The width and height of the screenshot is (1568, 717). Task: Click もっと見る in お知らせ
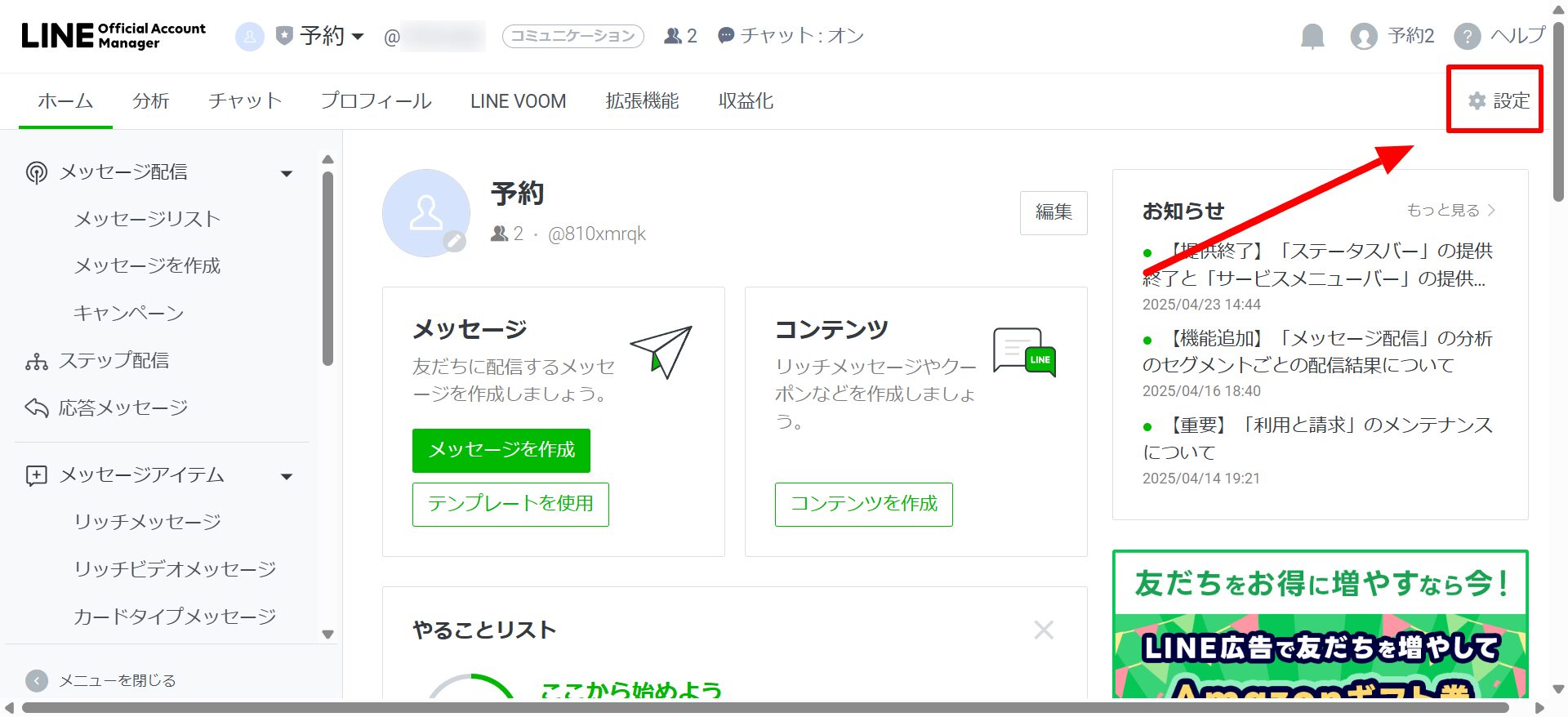point(1450,211)
